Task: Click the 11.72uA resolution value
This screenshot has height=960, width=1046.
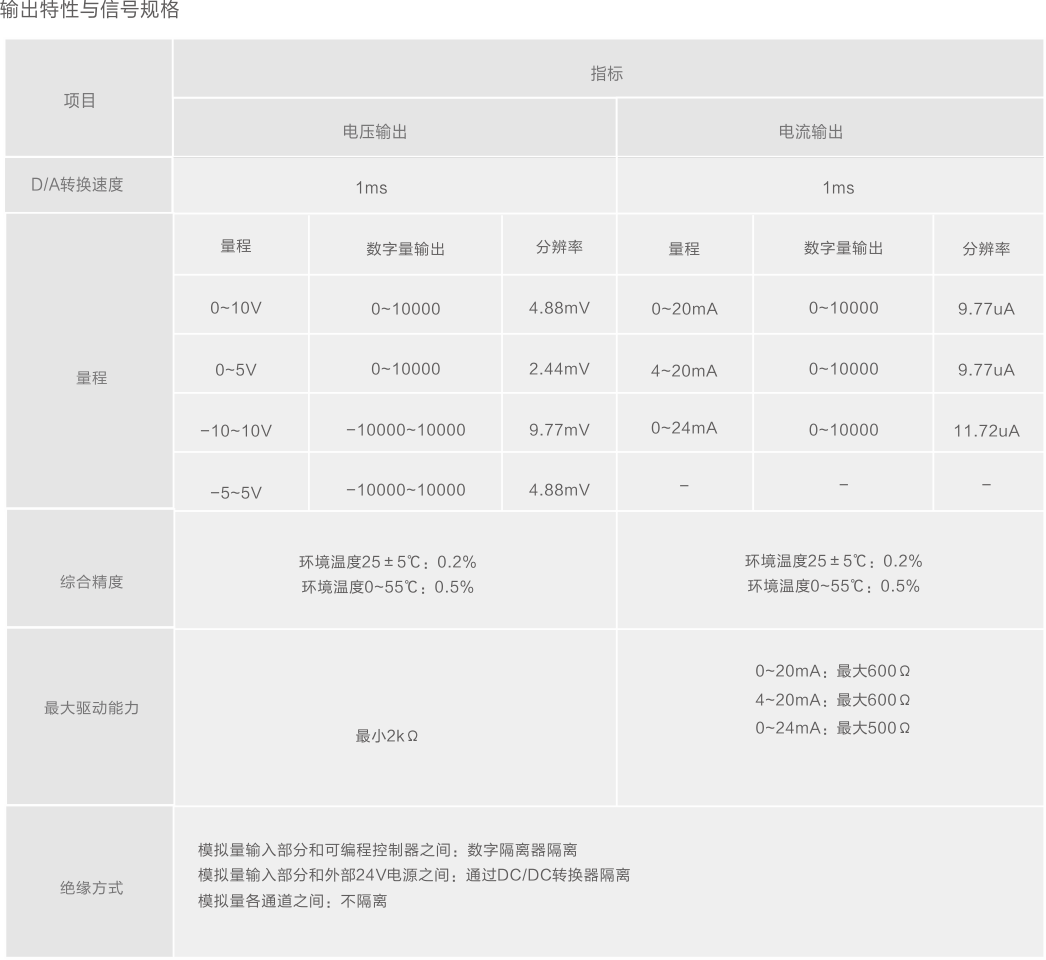Action: click(x=986, y=431)
